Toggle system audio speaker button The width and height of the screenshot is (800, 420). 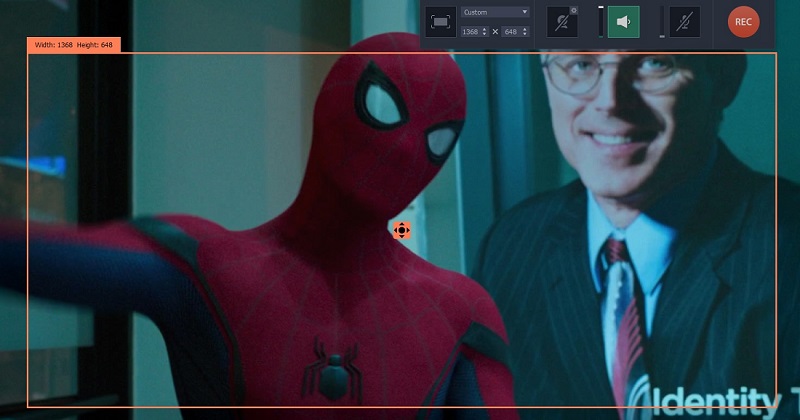tap(623, 22)
